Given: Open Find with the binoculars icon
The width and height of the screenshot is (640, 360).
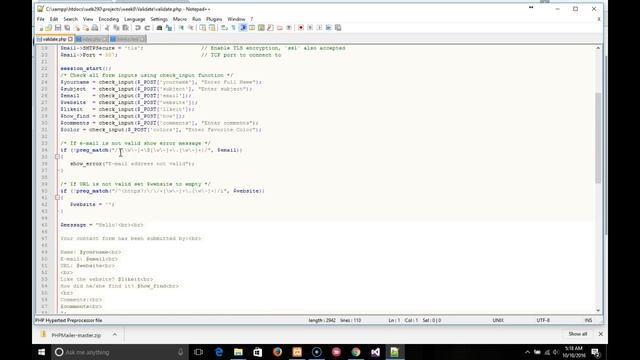Looking at the screenshot, I should point(160,28).
